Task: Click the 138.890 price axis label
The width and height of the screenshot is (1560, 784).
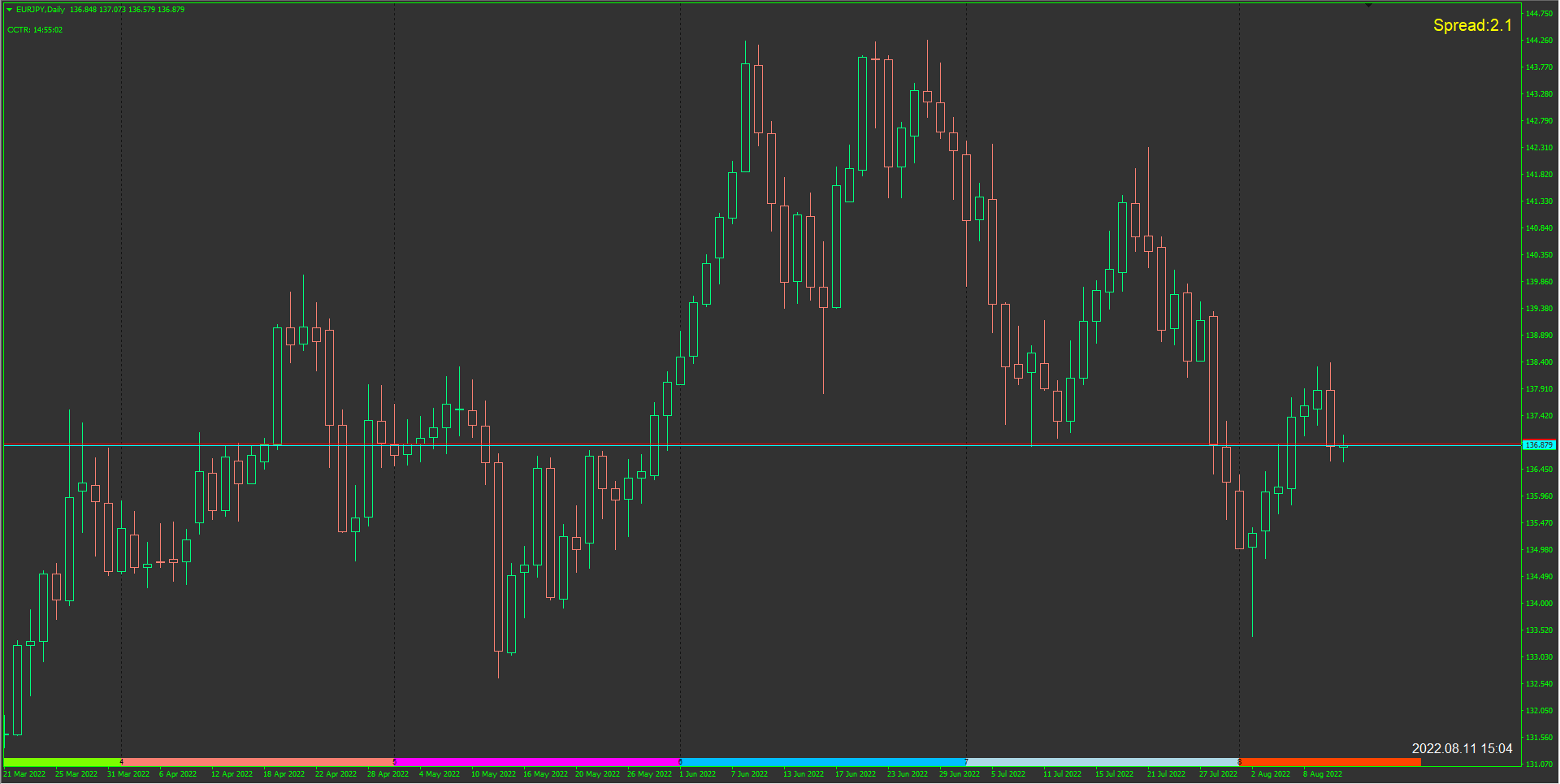Action: tap(1539, 336)
